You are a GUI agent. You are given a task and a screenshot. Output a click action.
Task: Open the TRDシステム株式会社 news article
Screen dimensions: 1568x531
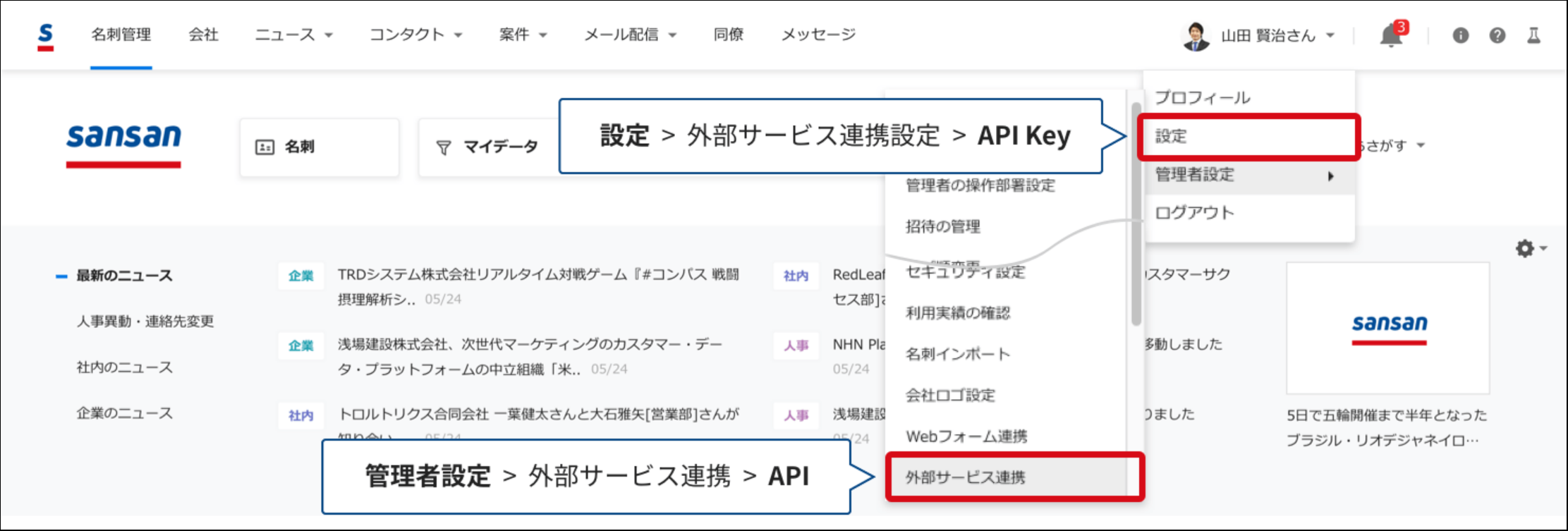tap(538, 286)
